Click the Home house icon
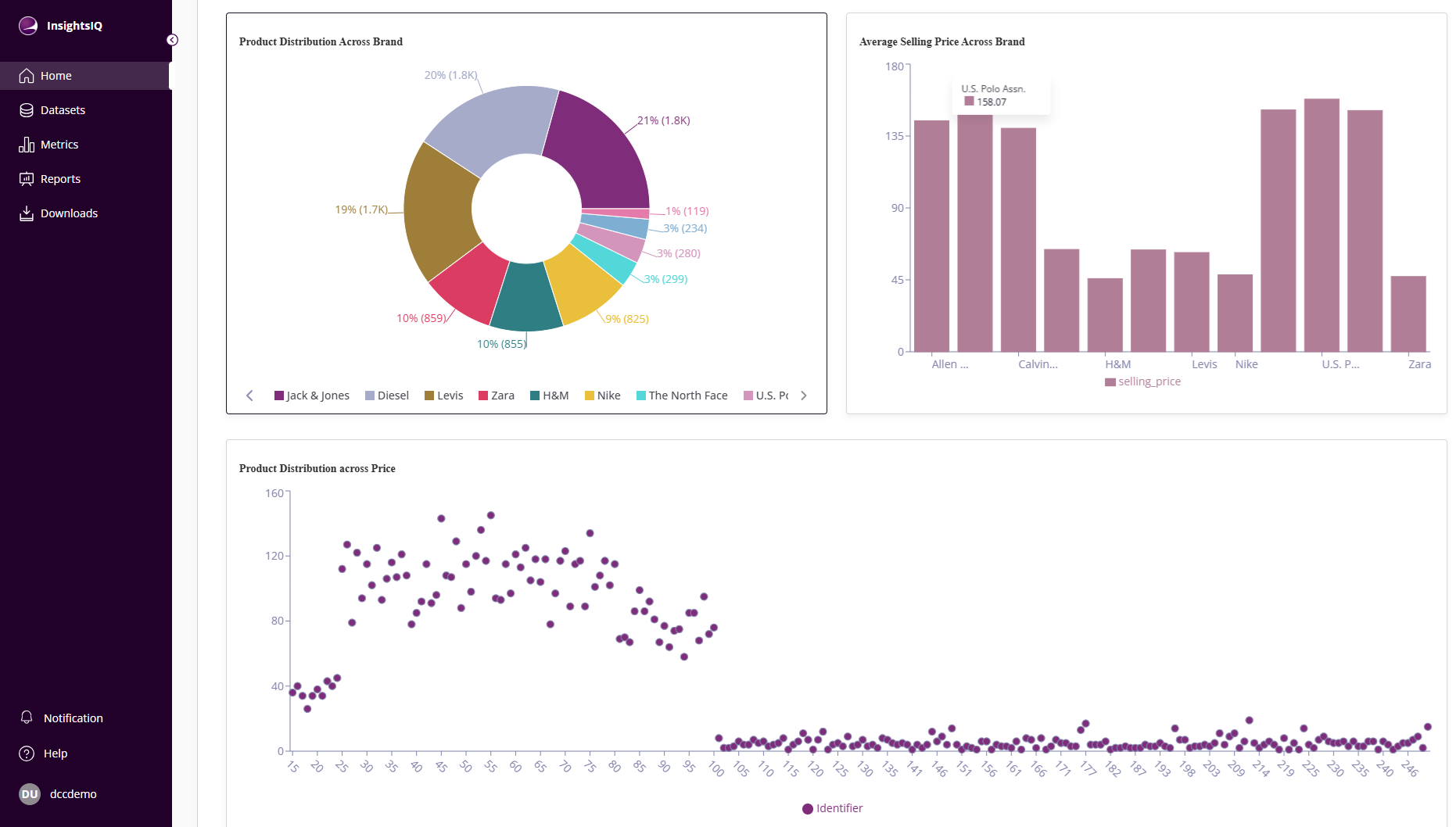 click(27, 75)
